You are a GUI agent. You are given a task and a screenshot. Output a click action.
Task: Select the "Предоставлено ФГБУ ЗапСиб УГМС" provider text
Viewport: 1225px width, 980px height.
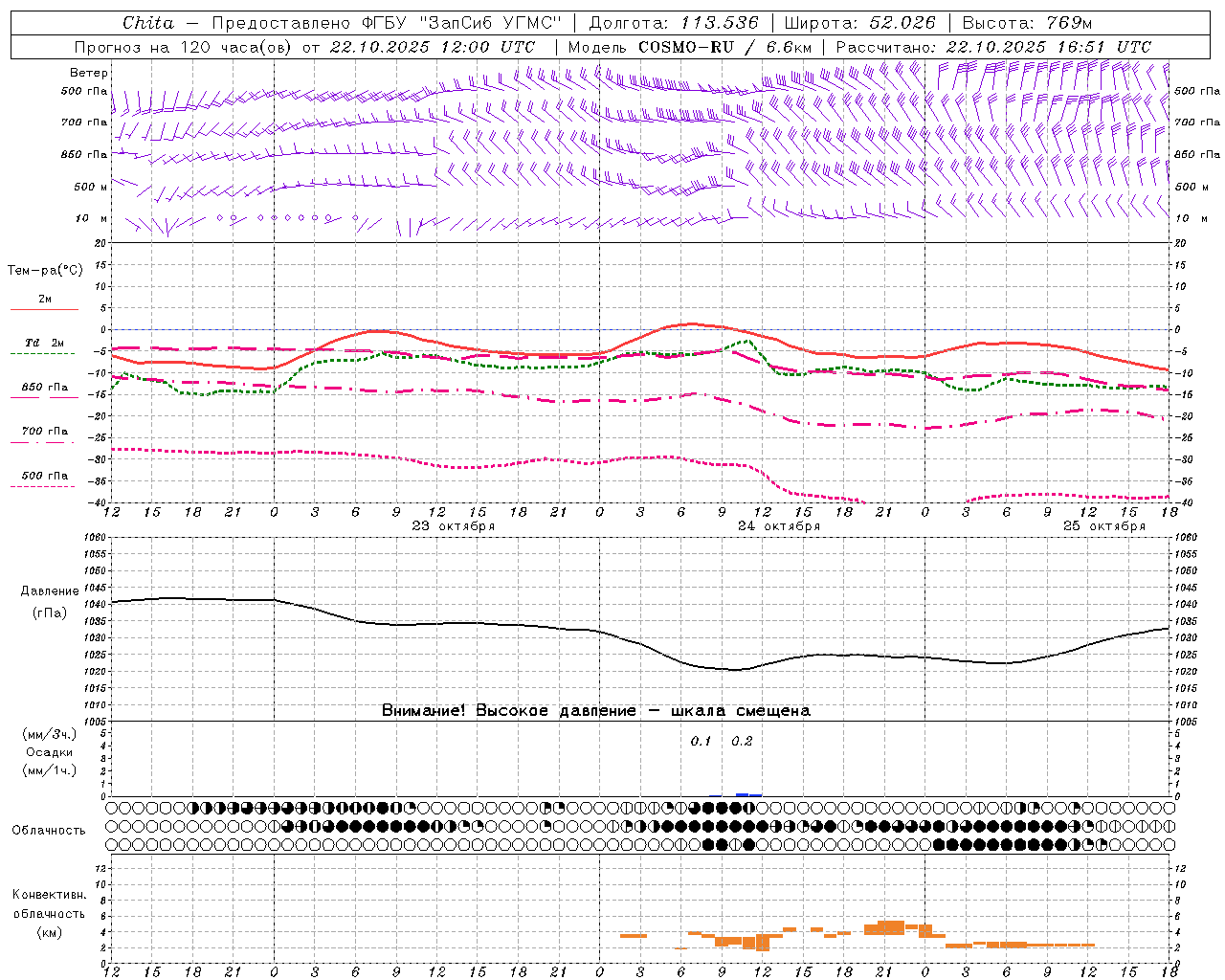tap(386, 23)
